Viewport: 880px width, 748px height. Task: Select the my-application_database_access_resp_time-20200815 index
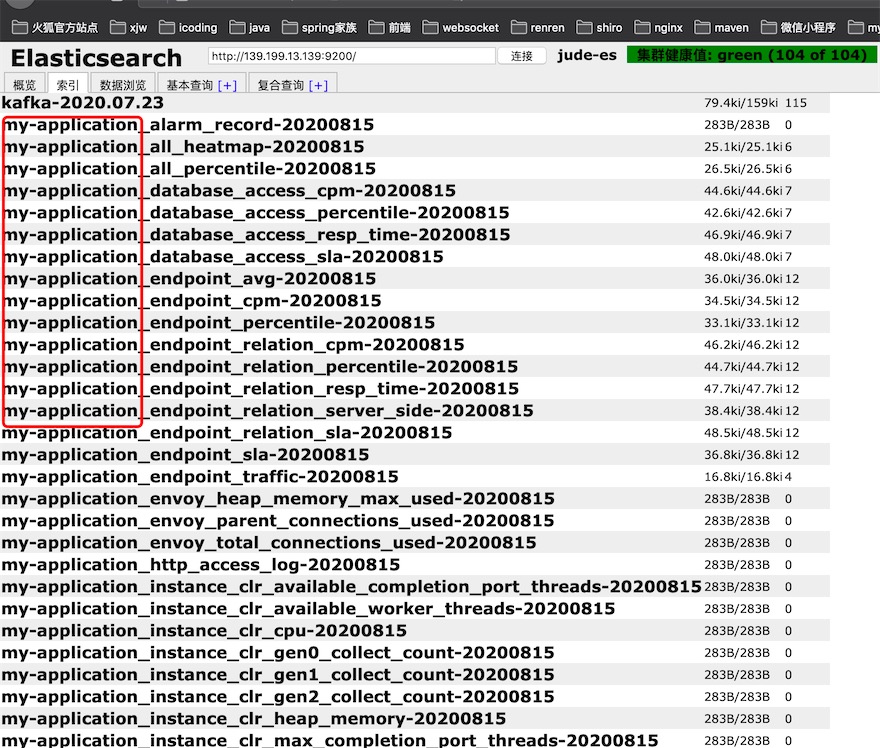(x=256, y=235)
